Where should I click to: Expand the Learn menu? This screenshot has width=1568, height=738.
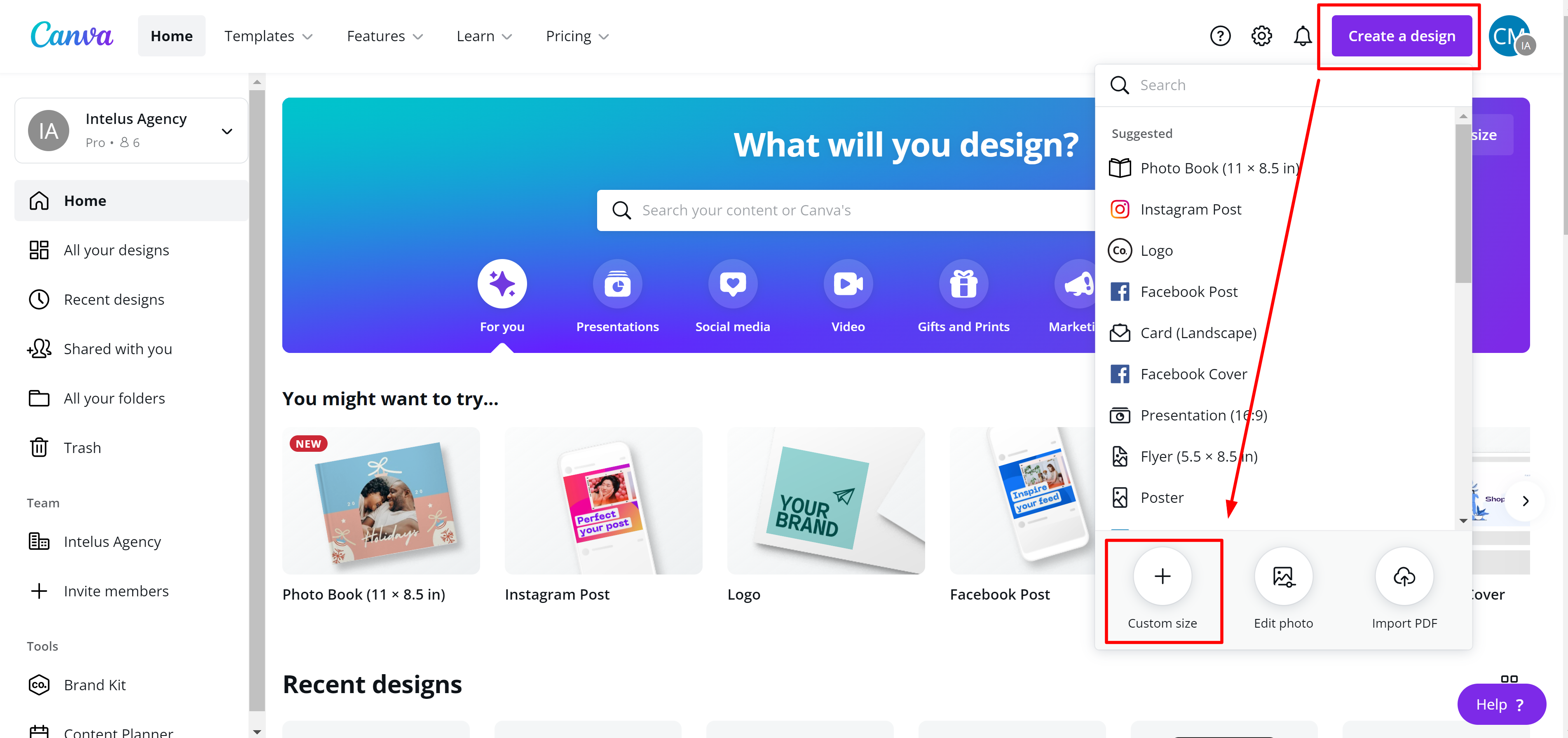[484, 36]
